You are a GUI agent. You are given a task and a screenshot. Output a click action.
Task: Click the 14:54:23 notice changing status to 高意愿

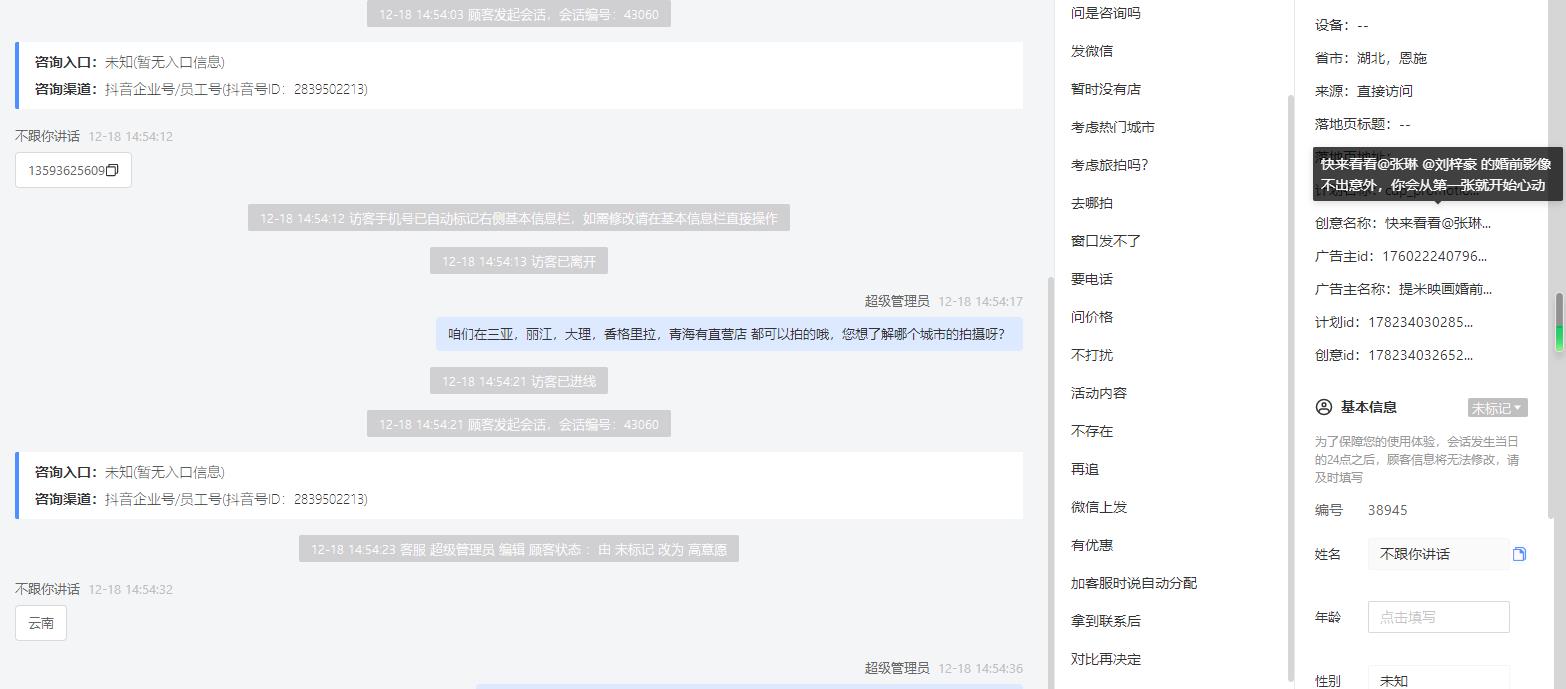click(519, 549)
